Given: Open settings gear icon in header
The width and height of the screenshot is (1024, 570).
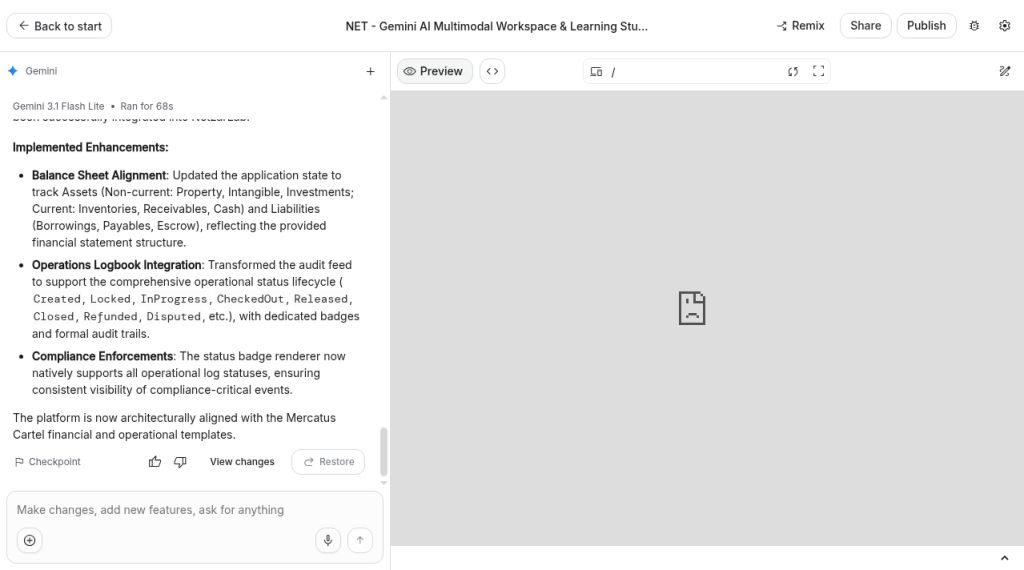Looking at the screenshot, I should [1004, 26].
